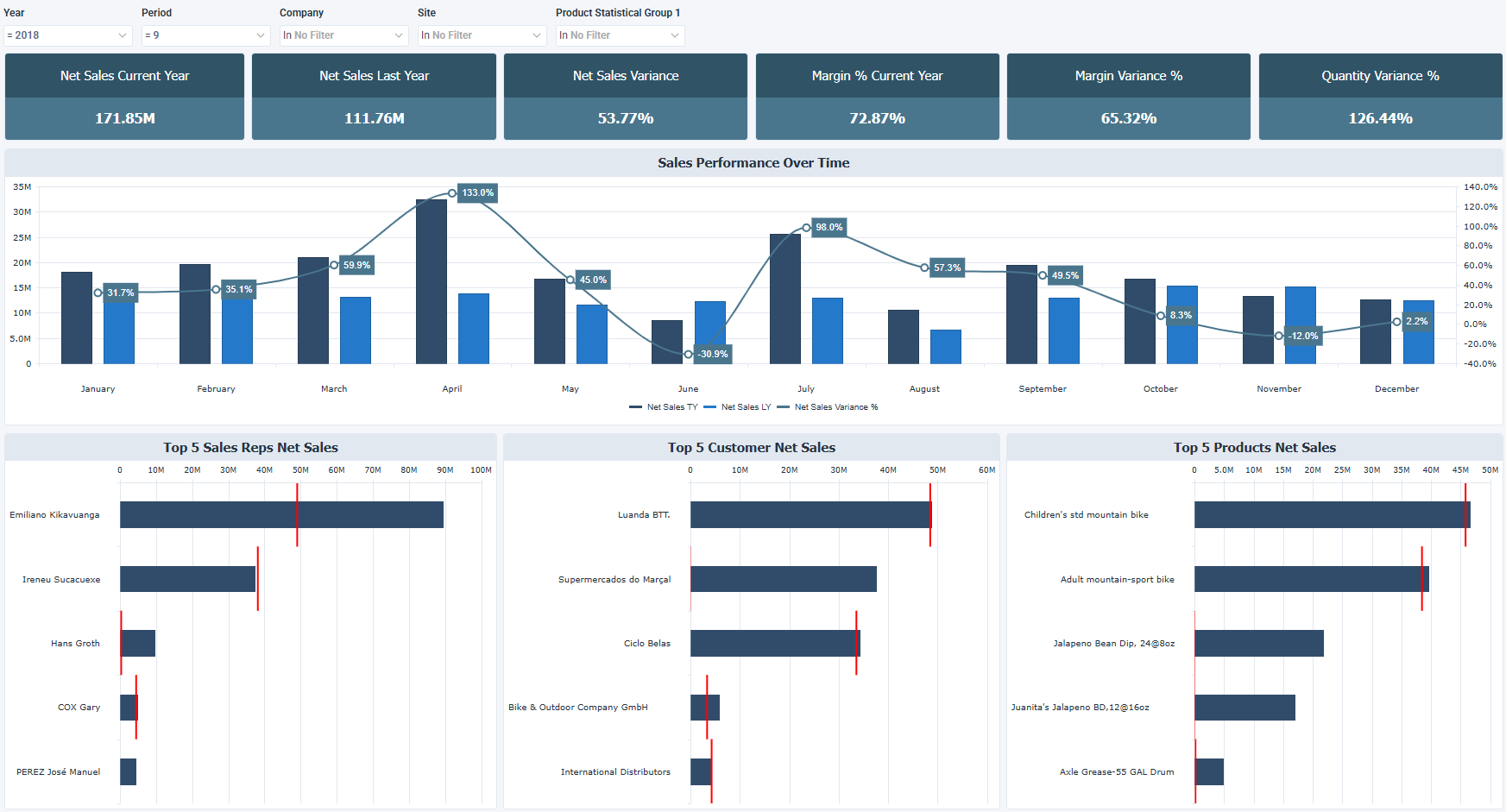1506x812 pixels.
Task: Click the September month axis label
Action: point(1043,389)
